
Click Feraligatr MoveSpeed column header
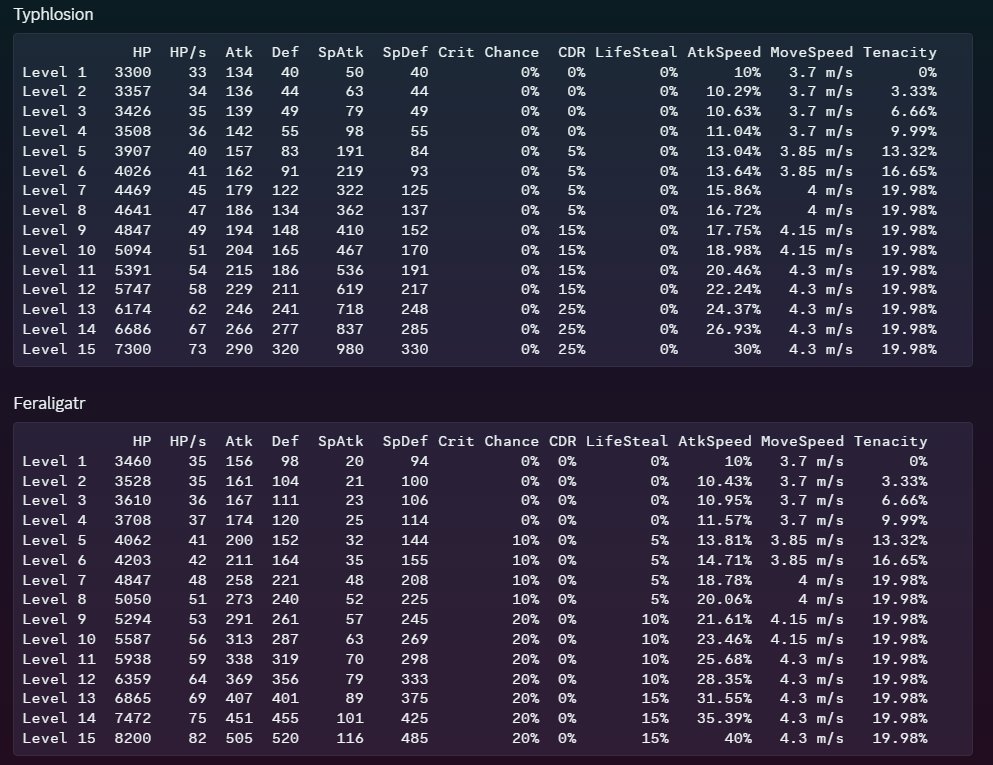[x=802, y=441]
